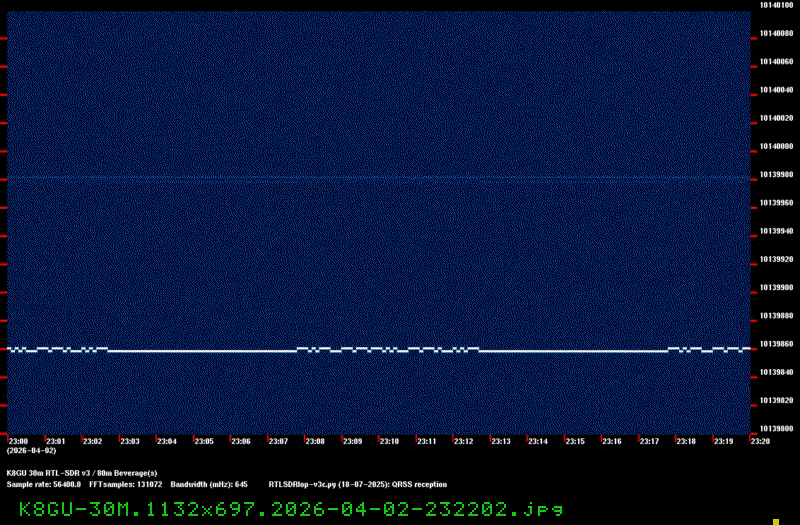Click the 23:01 time axis label

tap(55, 441)
